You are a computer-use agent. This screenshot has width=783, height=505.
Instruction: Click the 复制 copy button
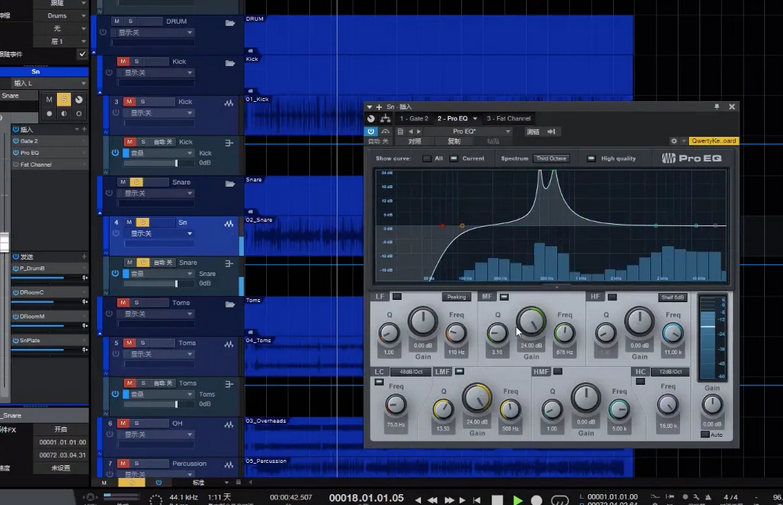454,141
